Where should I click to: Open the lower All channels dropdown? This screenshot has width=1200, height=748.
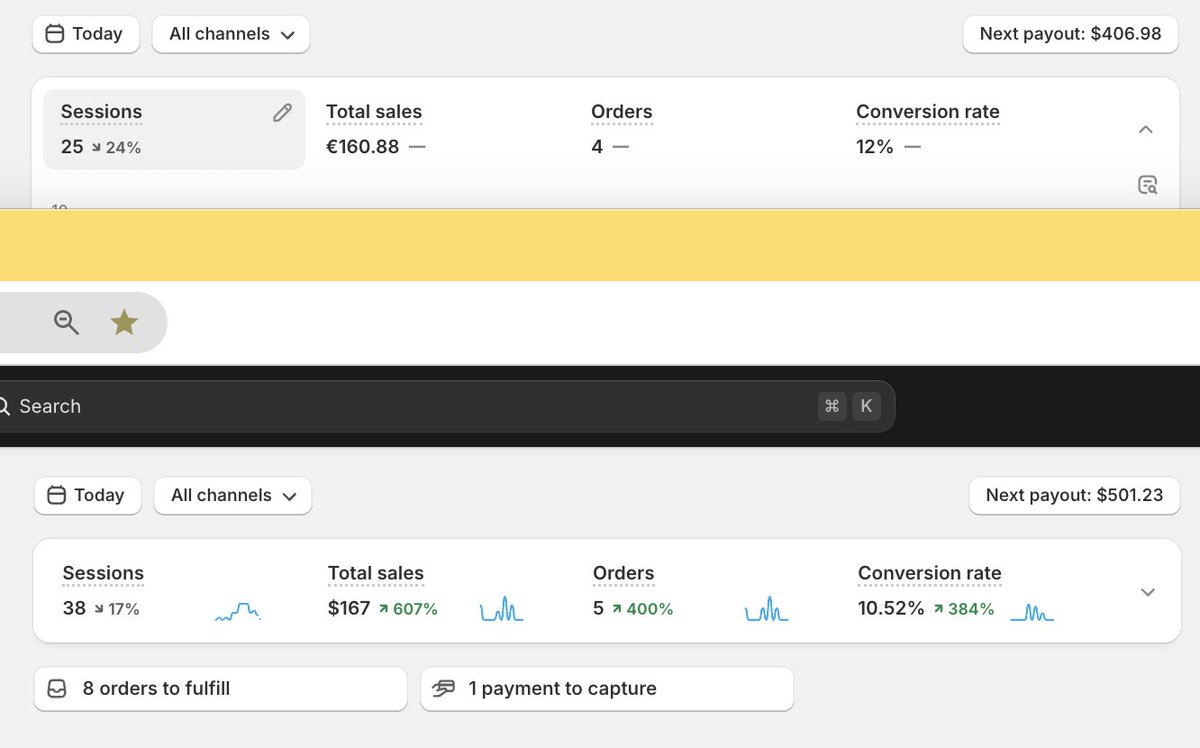point(232,495)
